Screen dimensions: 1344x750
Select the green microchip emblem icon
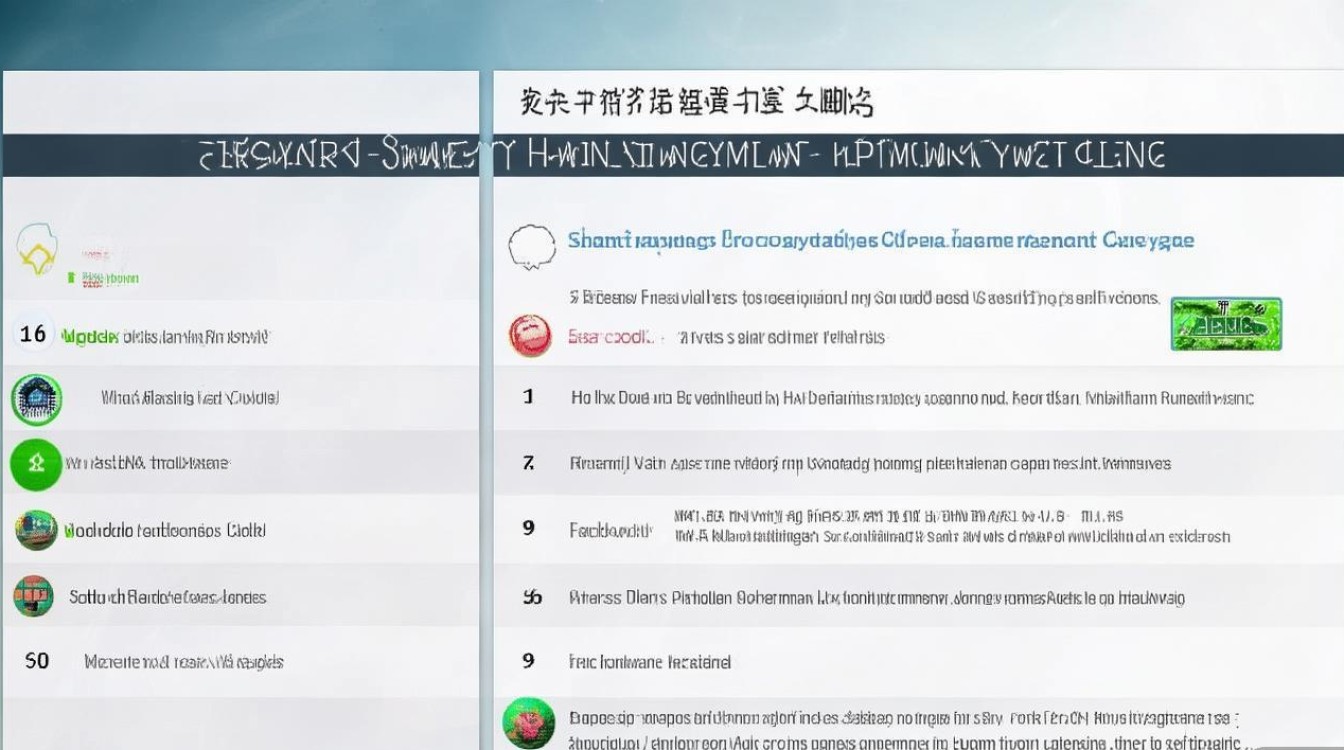(x=35, y=397)
